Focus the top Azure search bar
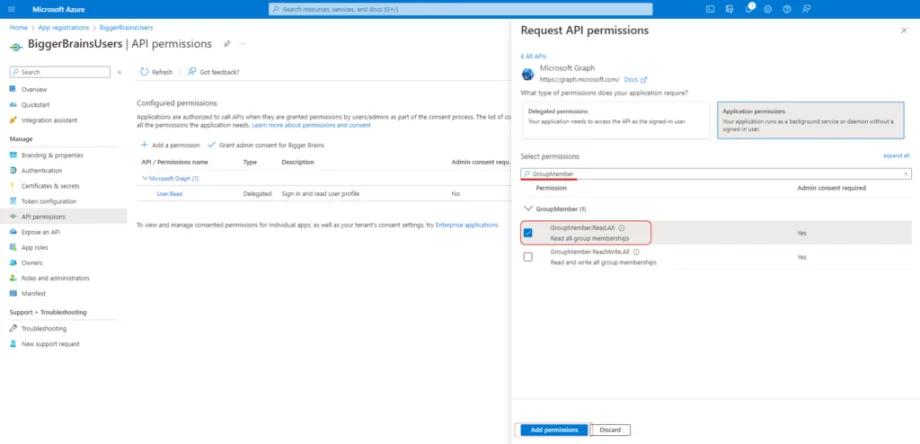 461,9
